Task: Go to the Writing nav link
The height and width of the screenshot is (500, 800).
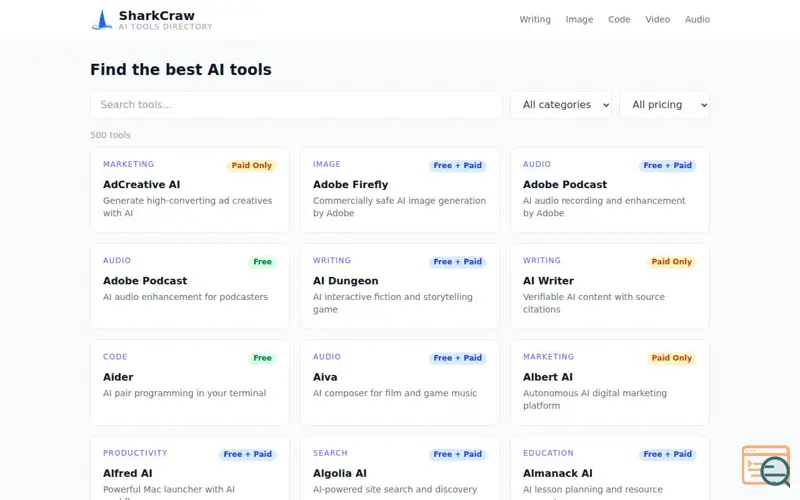Action: (535, 19)
